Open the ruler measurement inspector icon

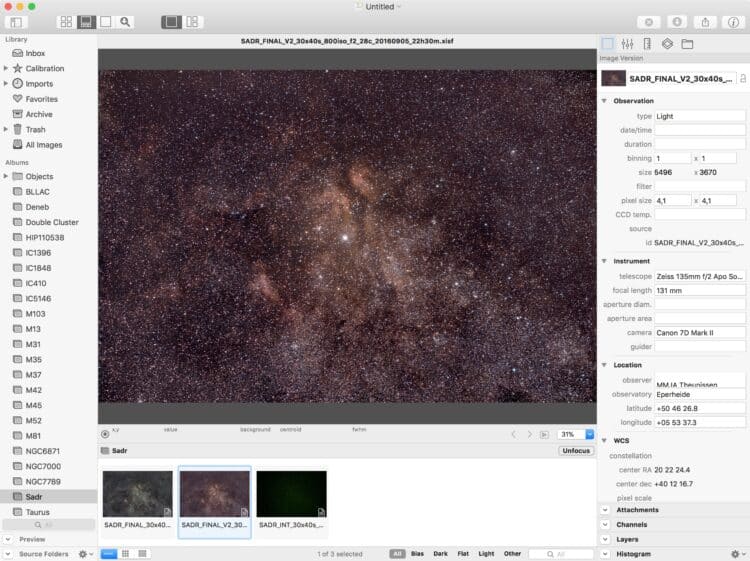click(647, 44)
